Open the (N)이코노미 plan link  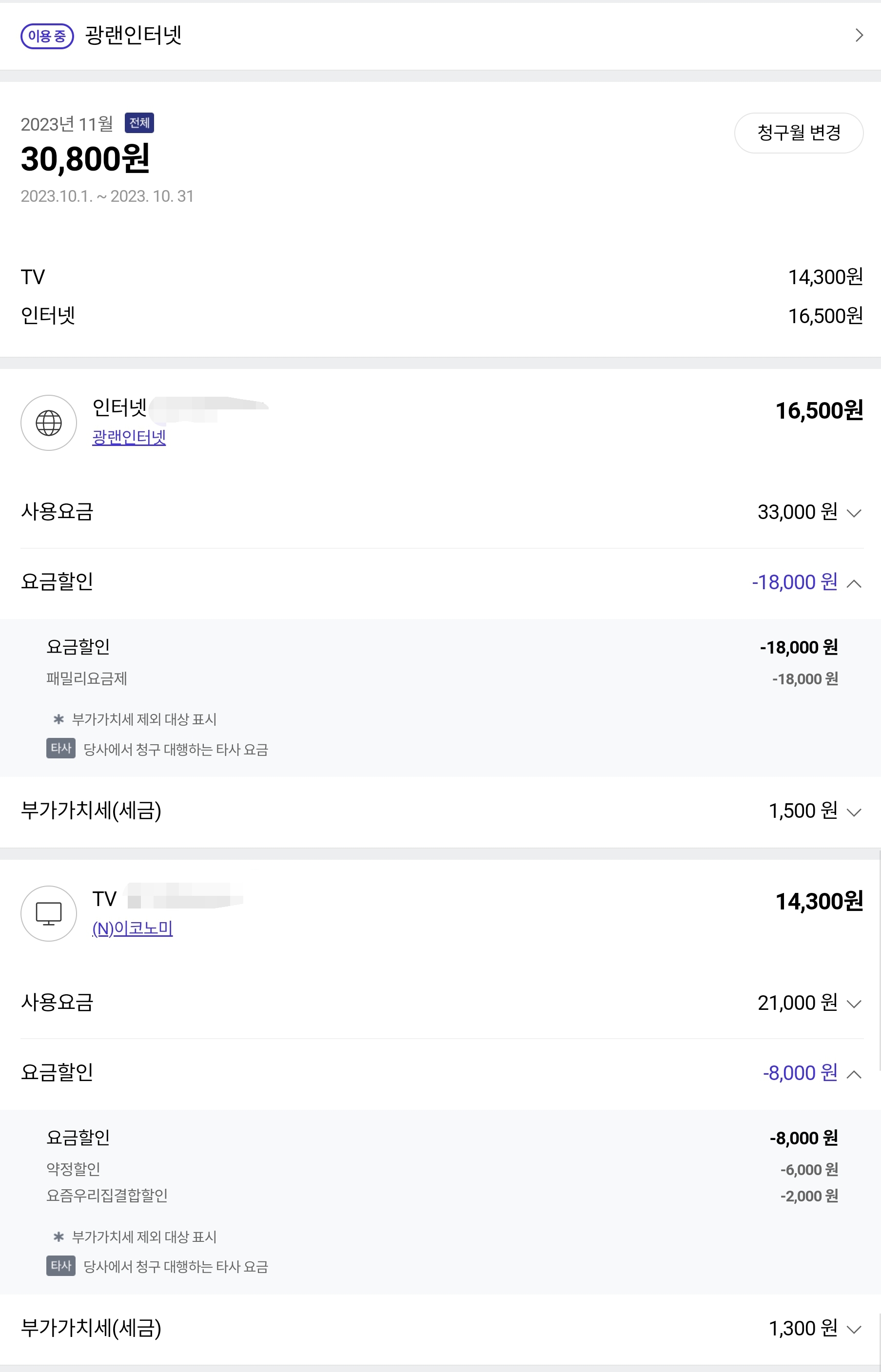point(132,928)
